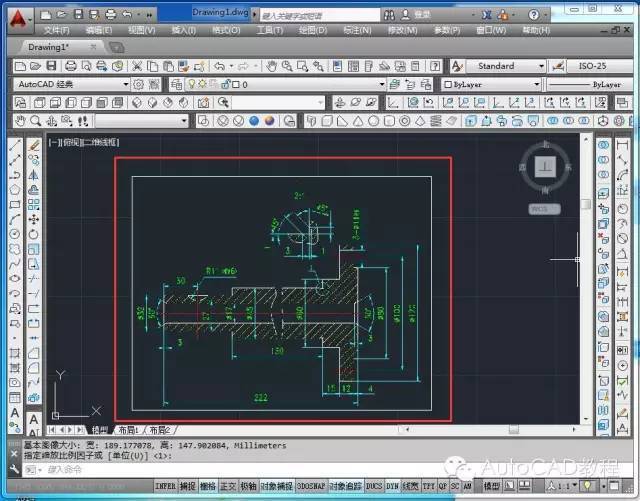The height and width of the screenshot is (501, 640).
Task: Toggle 对象捕捉 object snap in status bar
Action: pyautogui.click(x=276, y=486)
